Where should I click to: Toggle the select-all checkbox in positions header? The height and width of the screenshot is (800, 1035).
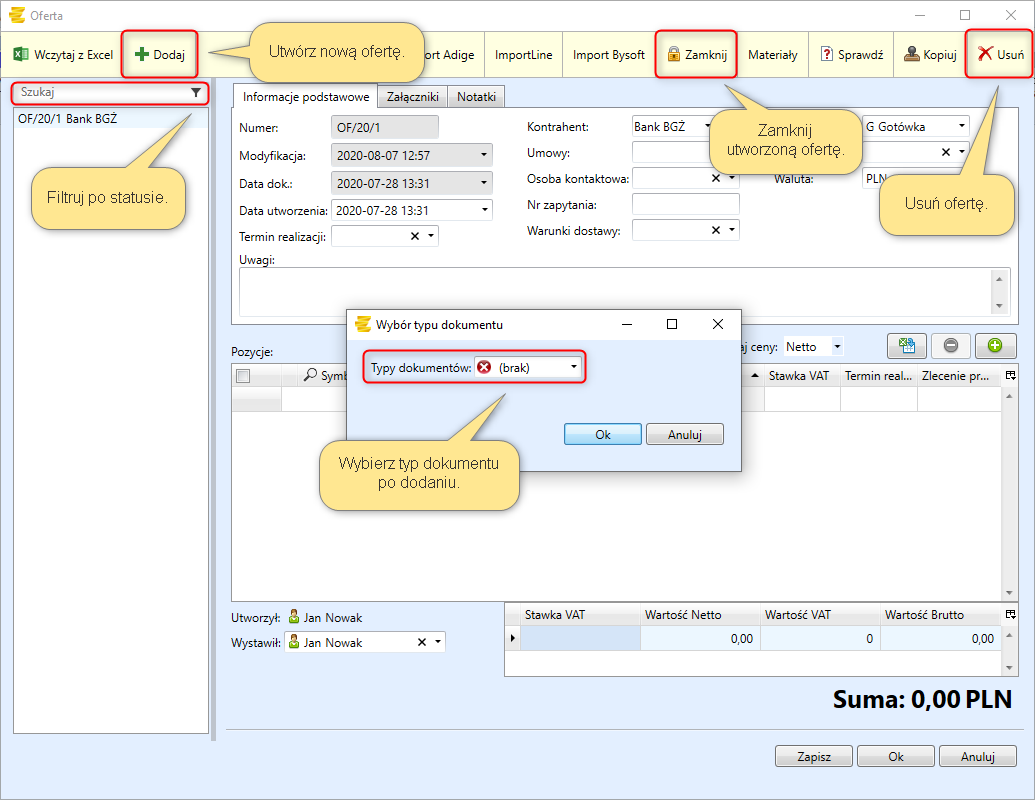(x=243, y=376)
